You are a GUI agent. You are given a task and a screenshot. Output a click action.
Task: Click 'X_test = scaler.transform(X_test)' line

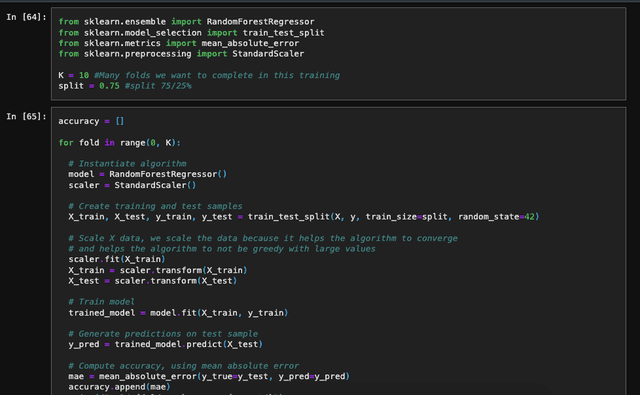(153, 281)
